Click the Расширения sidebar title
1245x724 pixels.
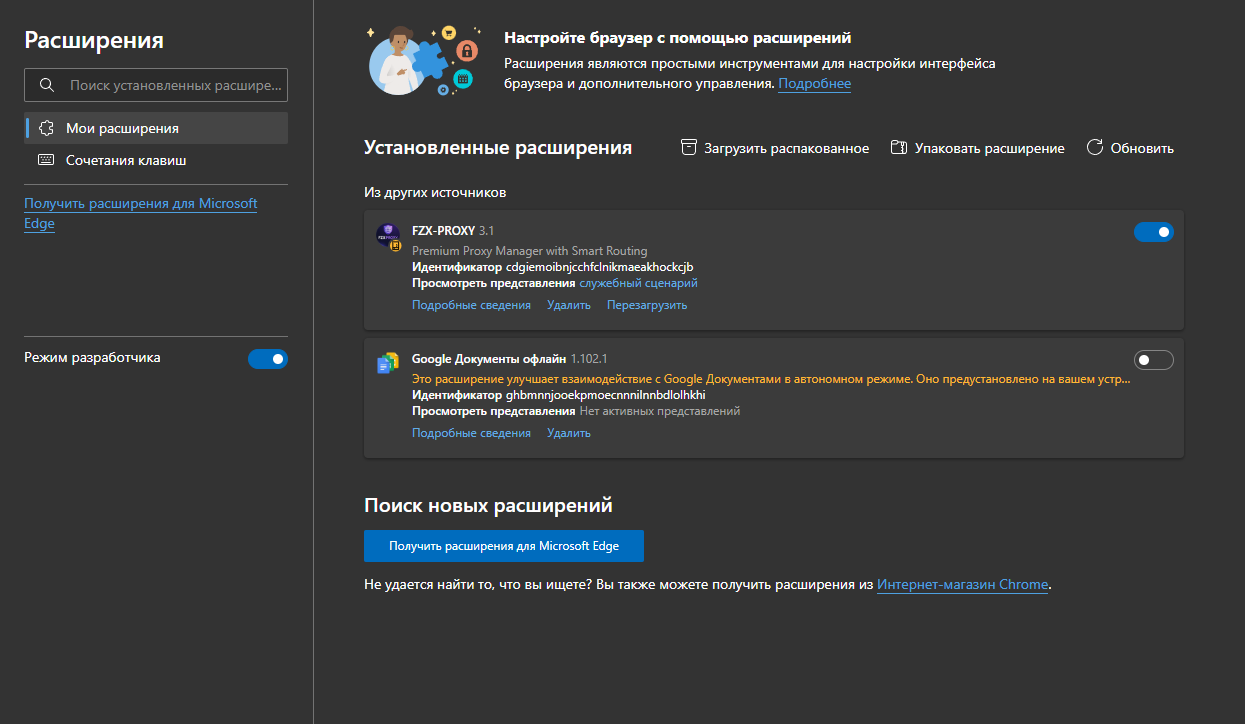94,40
